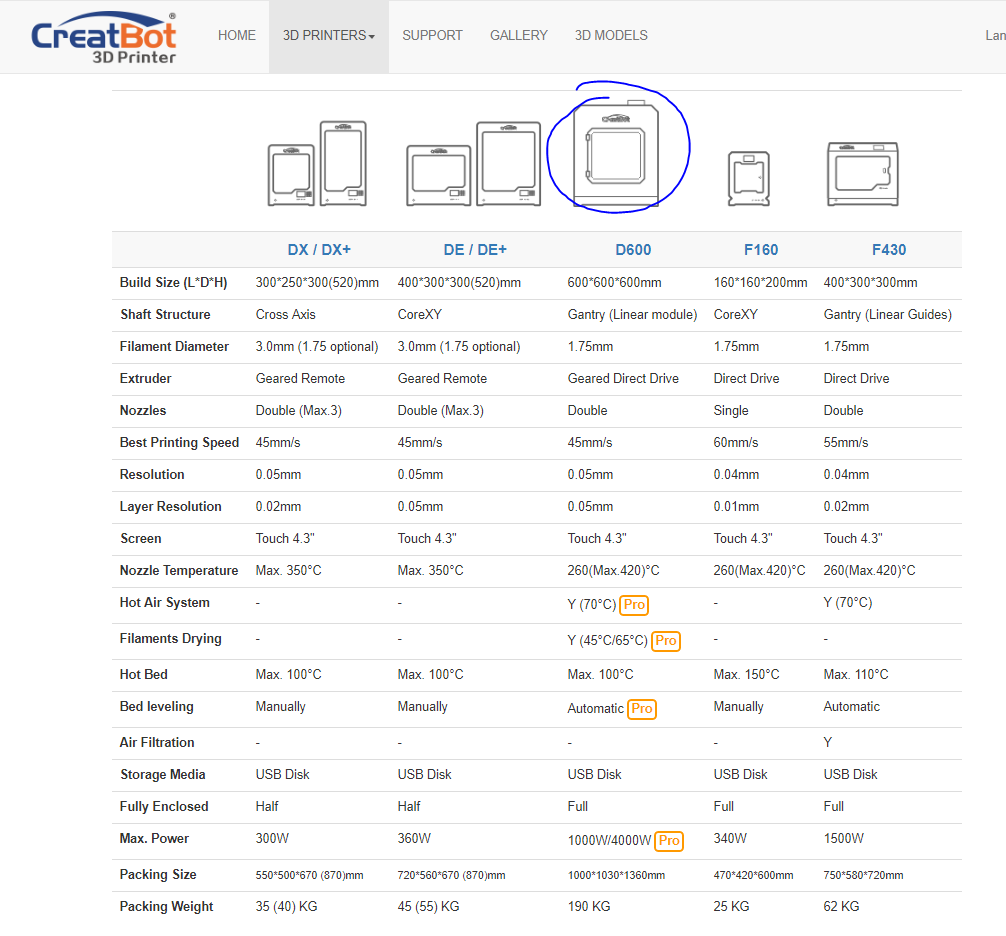Click the small DX printer image

click(x=291, y=175)
